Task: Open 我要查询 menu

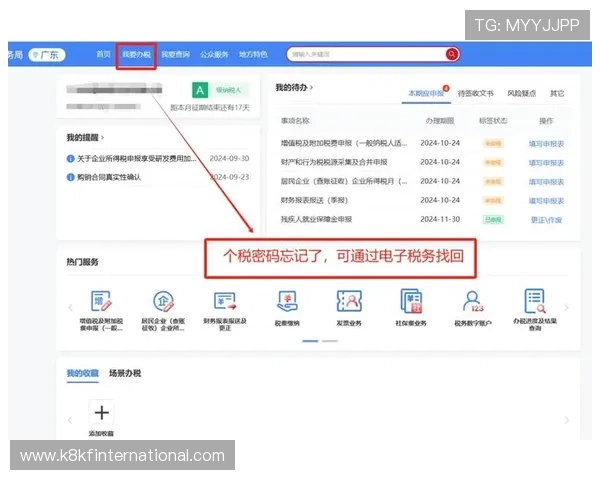Action: 175,55
